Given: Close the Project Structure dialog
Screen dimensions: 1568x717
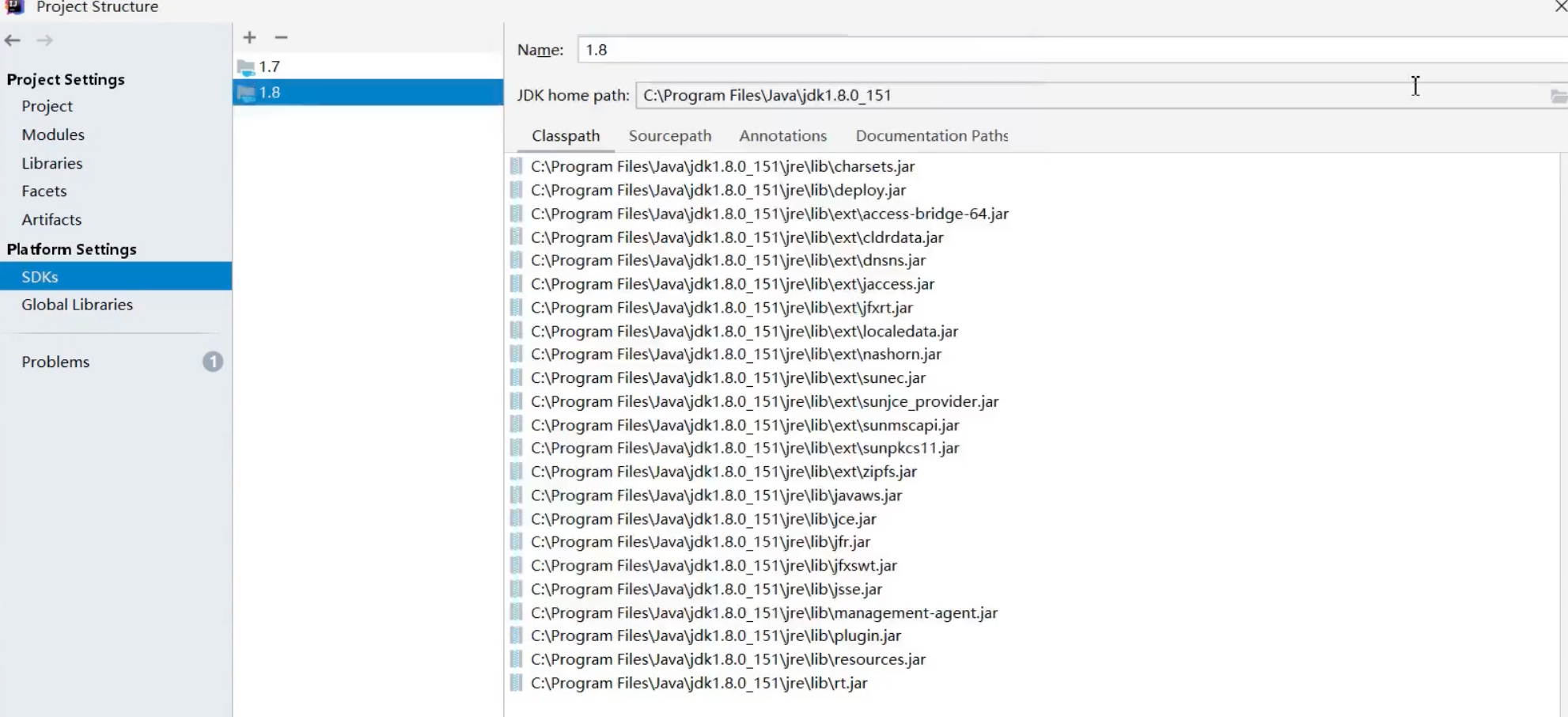Looking at the screenshot, I should (x=1560, y=7).
